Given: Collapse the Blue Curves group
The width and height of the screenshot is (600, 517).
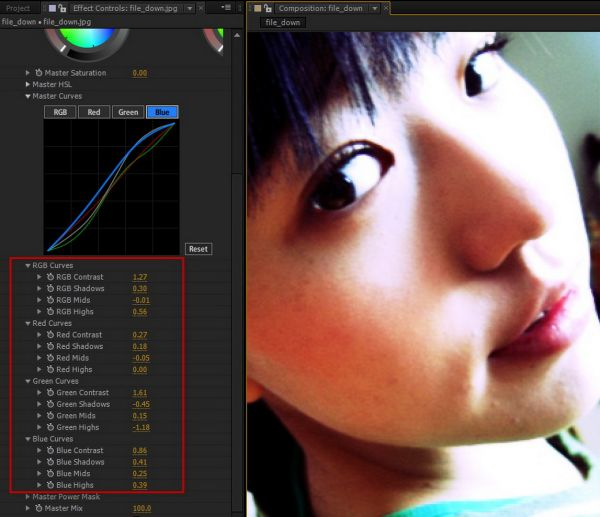Looking at the screenshot, I should (28, 439).
